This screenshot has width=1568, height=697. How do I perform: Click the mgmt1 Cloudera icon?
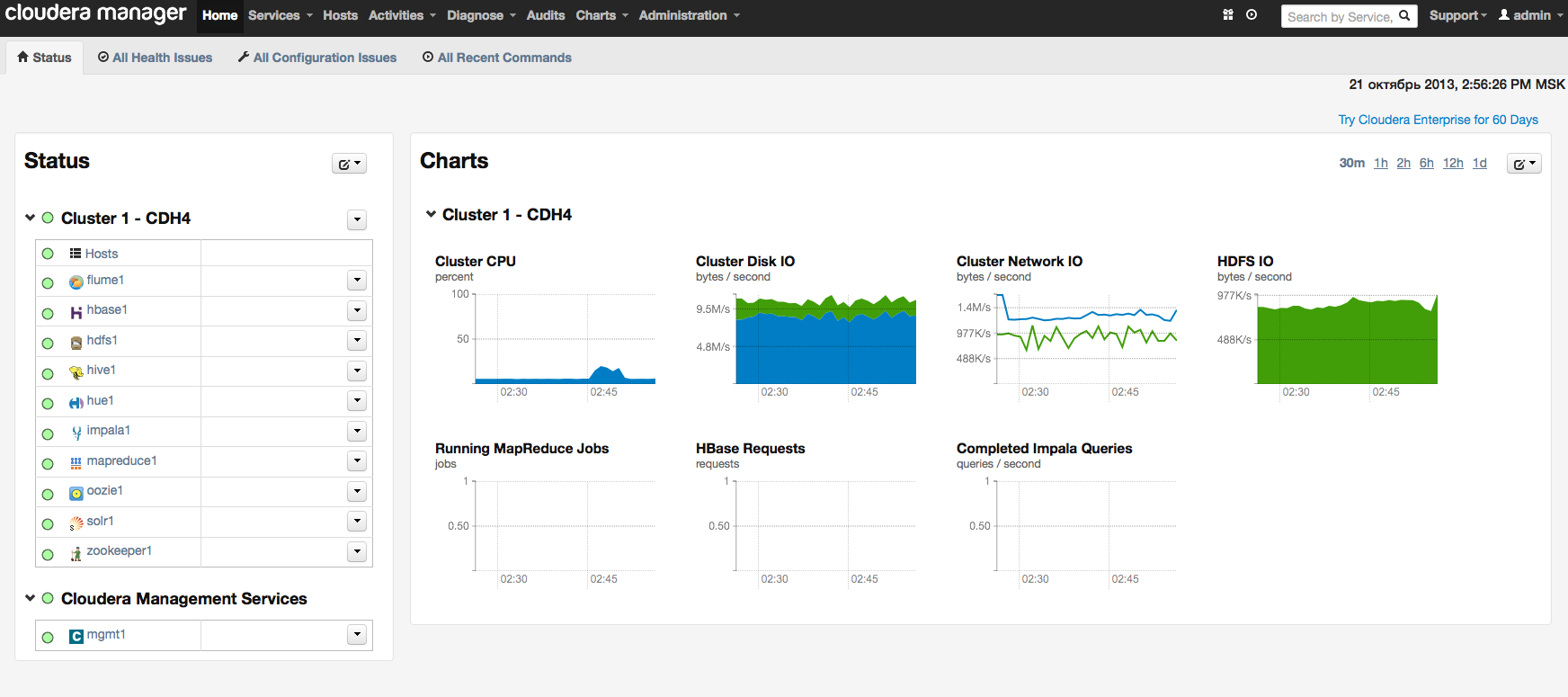point(76,637)
